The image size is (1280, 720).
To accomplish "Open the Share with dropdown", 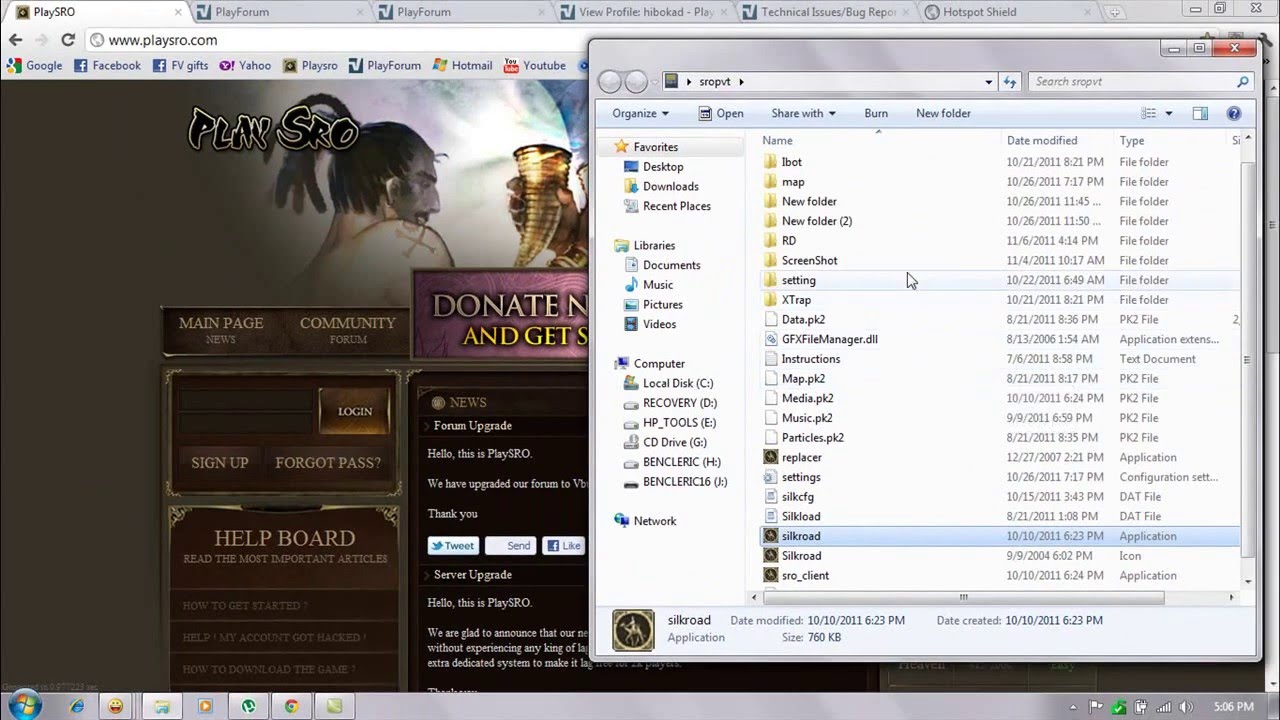I will click(x=803, y=113).
